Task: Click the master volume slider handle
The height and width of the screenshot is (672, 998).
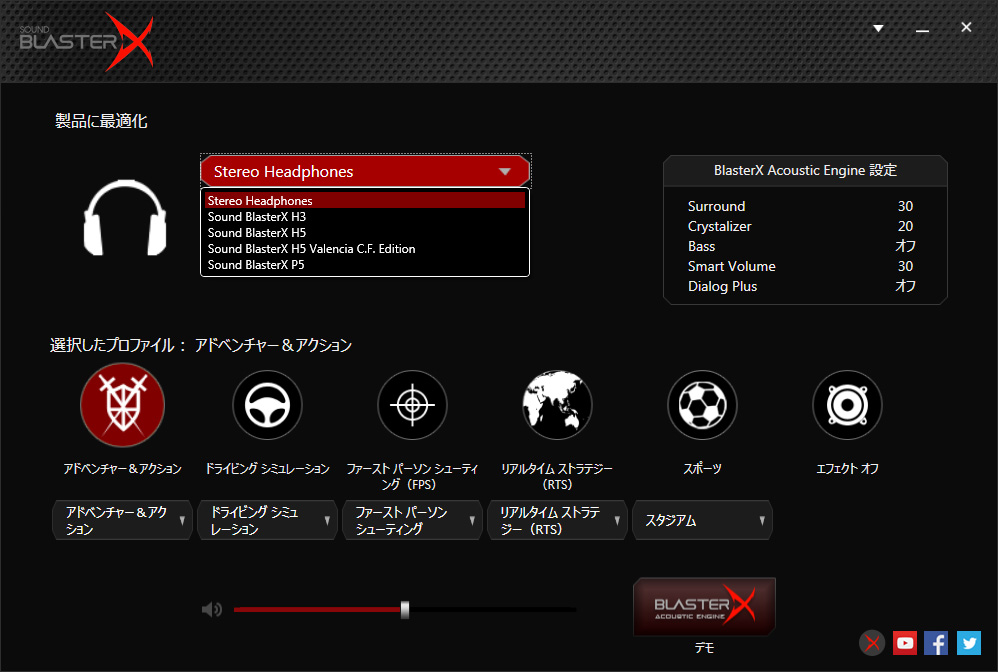Action: tap(405, 609)
